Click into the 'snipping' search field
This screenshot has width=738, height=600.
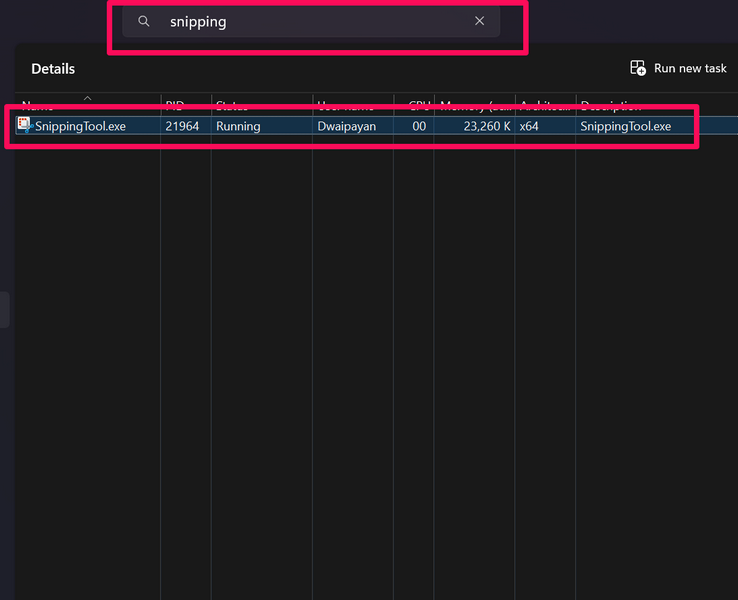[x=311, y=22]
